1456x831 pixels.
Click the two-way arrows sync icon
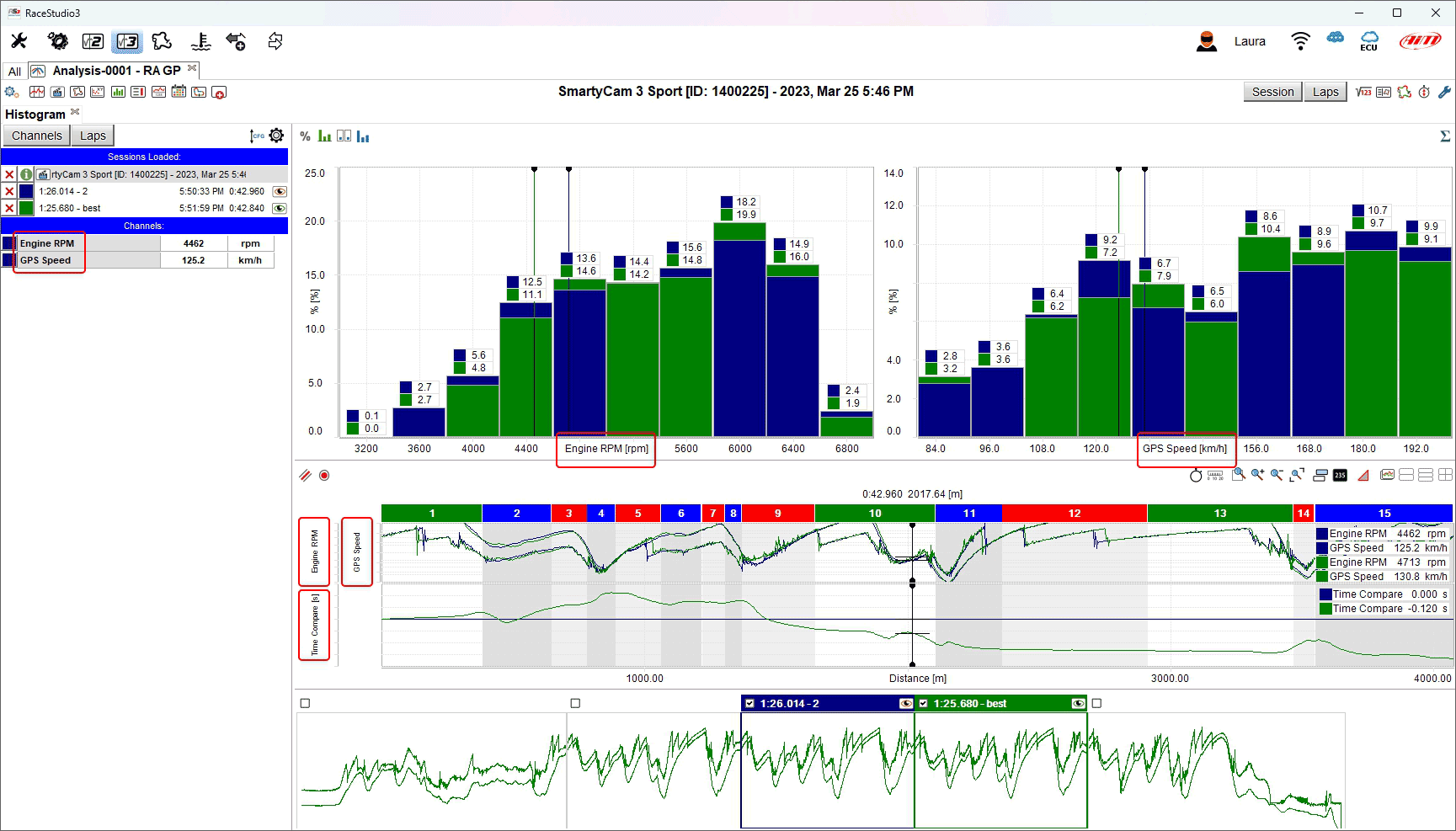275,41
